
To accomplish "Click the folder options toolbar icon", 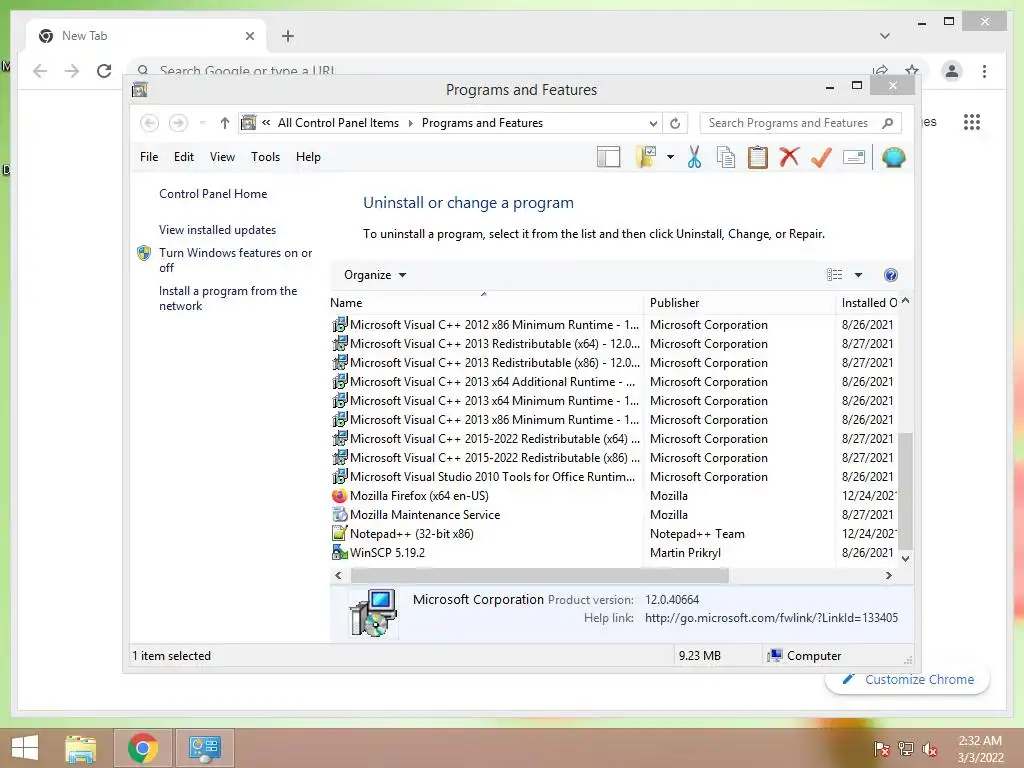I will pos(646,157).
